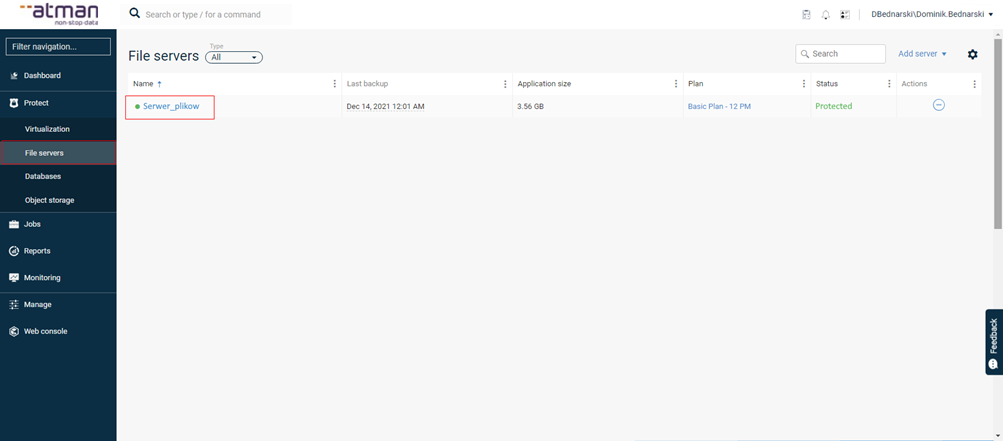Open Dashboard in the sidebar

click(42, 76)
